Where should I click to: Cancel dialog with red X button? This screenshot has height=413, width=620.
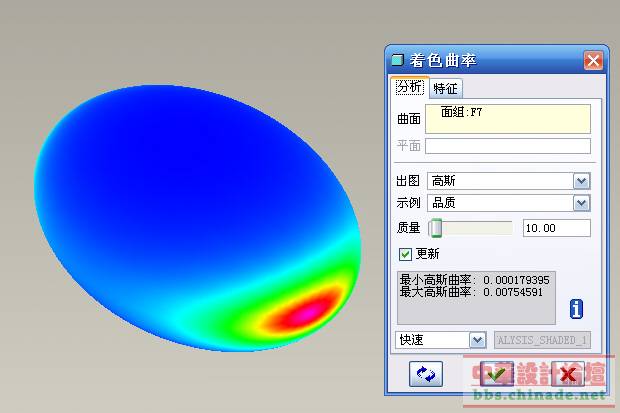click(568, 374)
